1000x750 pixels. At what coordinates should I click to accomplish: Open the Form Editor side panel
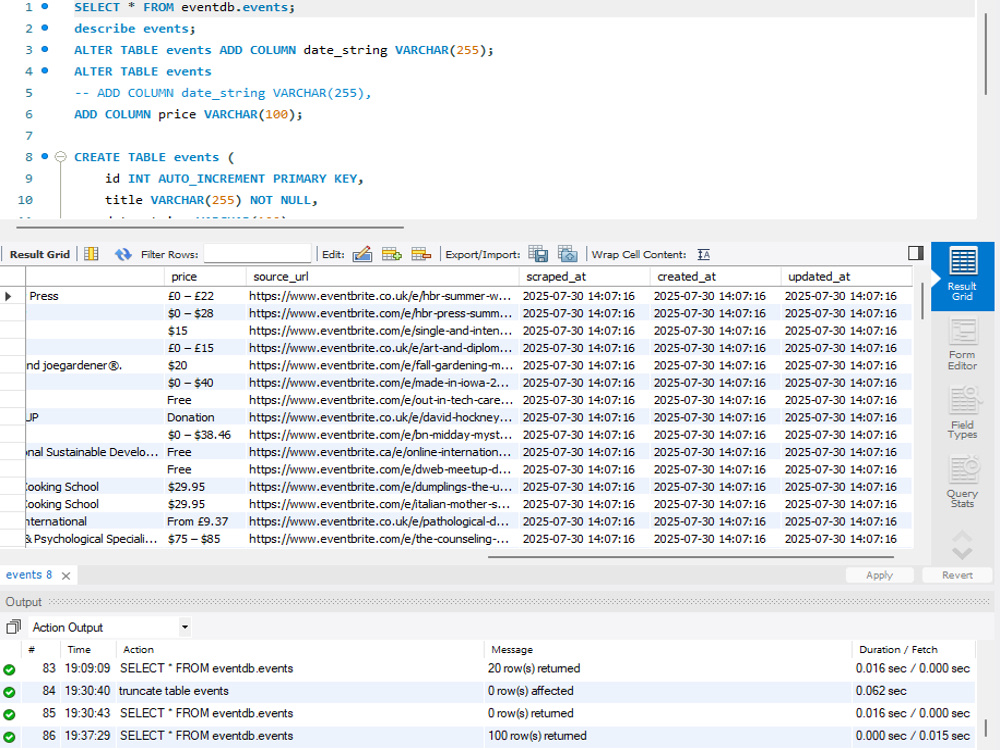coord(962,345)
